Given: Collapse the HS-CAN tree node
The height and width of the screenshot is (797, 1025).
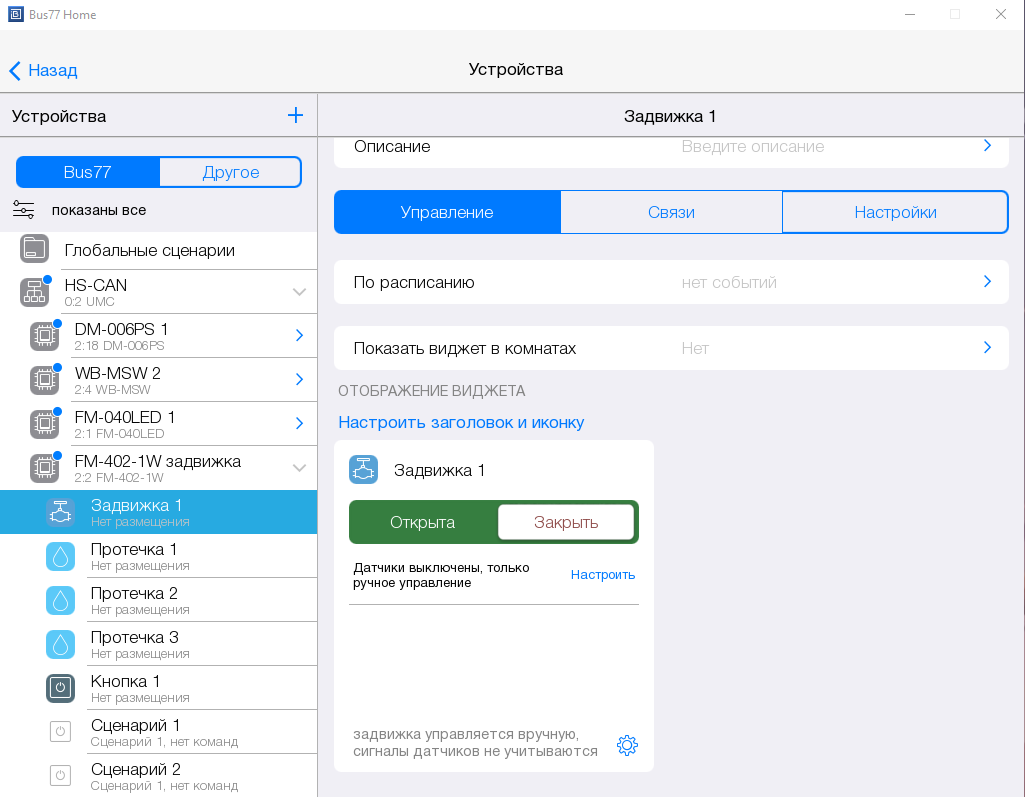Looking at the screenshot, I should click(298, 292).
